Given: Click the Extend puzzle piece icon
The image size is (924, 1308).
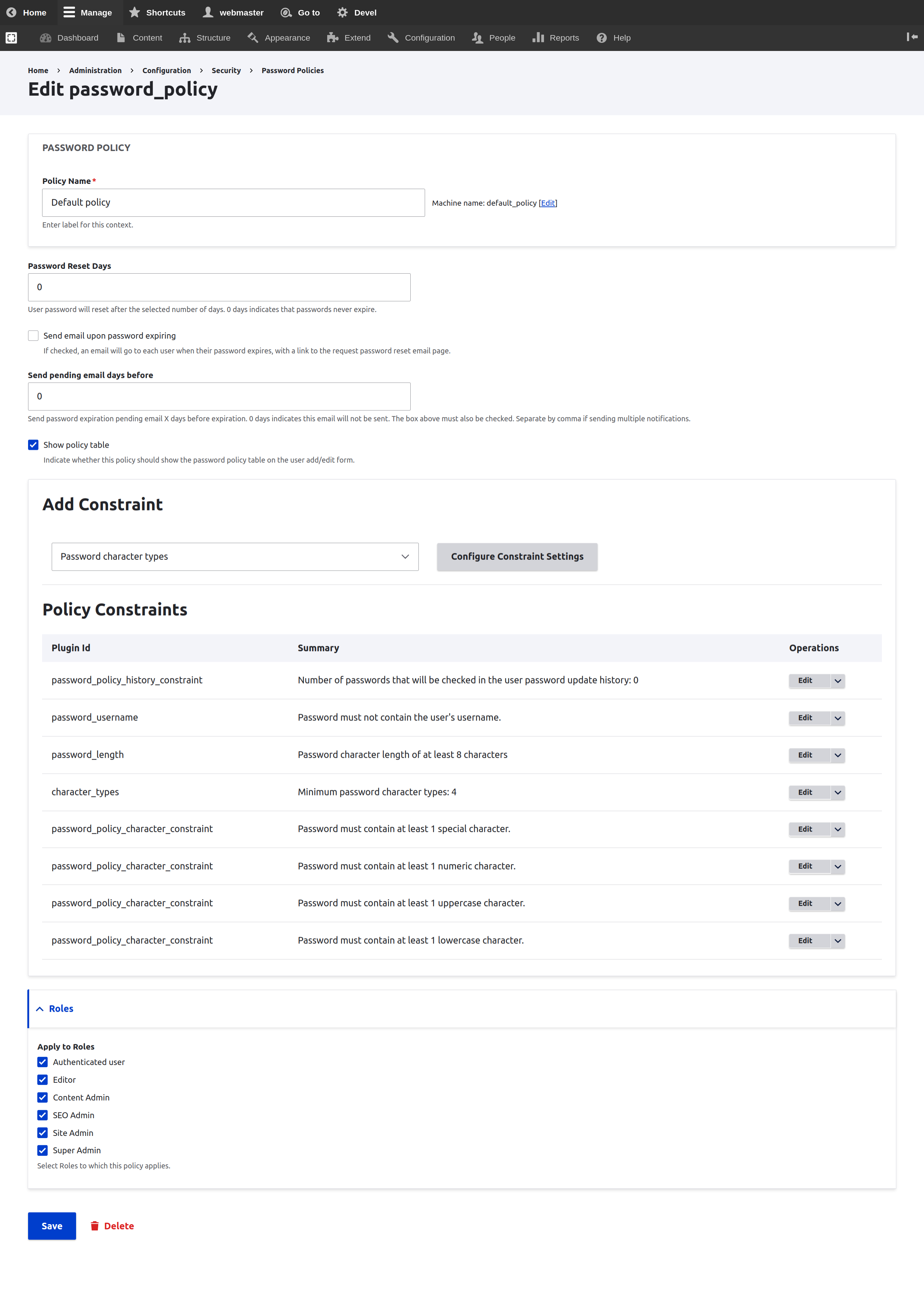Looking at the screenshot, I should (x=333, y=38).
